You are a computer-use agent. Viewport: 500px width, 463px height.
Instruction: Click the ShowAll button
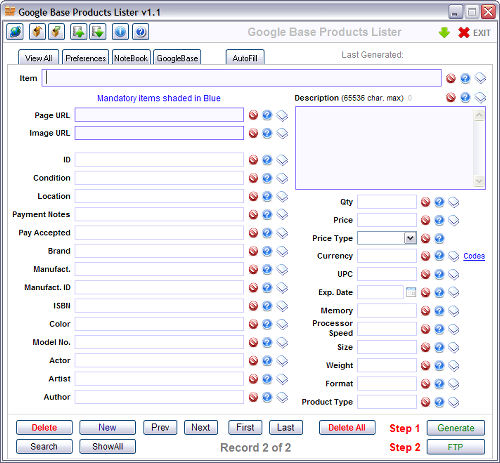[x=107, y=446]
